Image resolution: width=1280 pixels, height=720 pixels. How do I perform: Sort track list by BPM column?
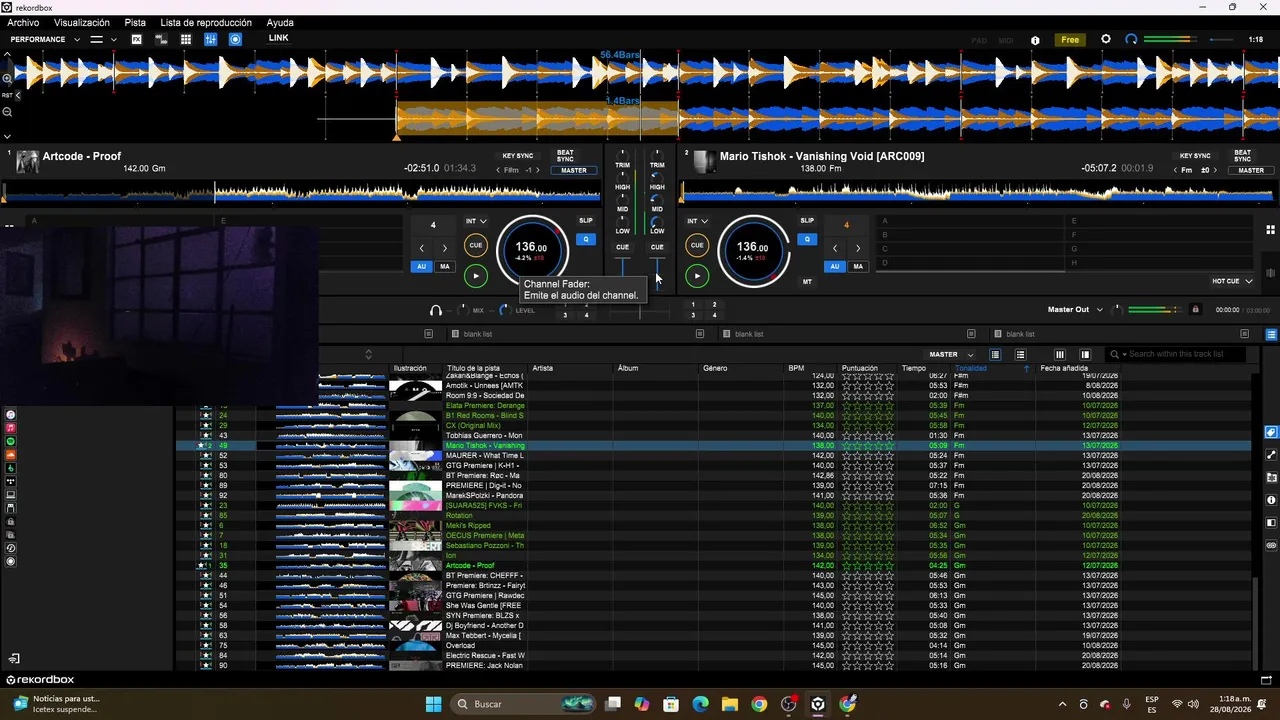pyautogui.click(x=796, y=368)
